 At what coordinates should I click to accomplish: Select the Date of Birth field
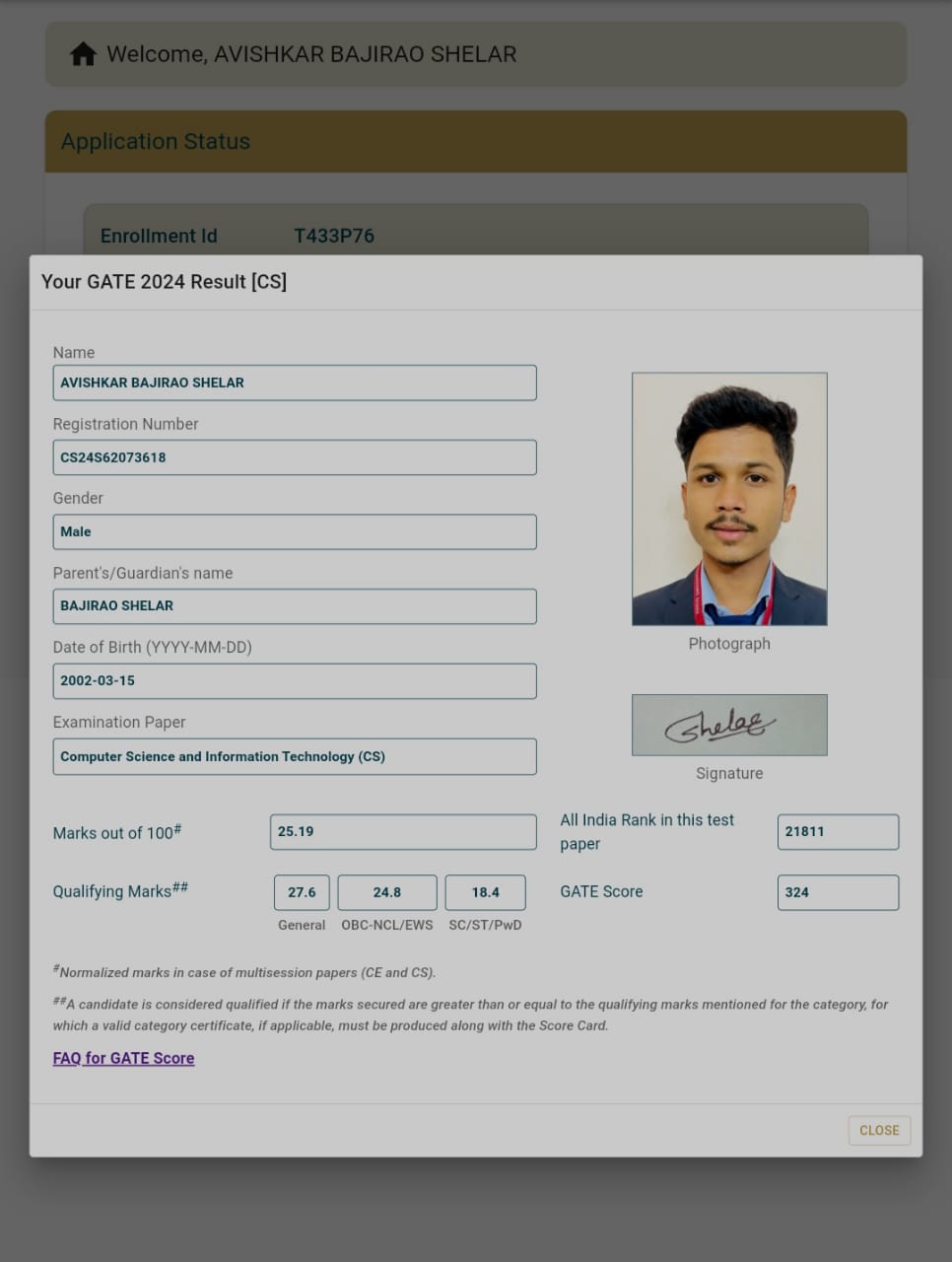tap(295, 681)
